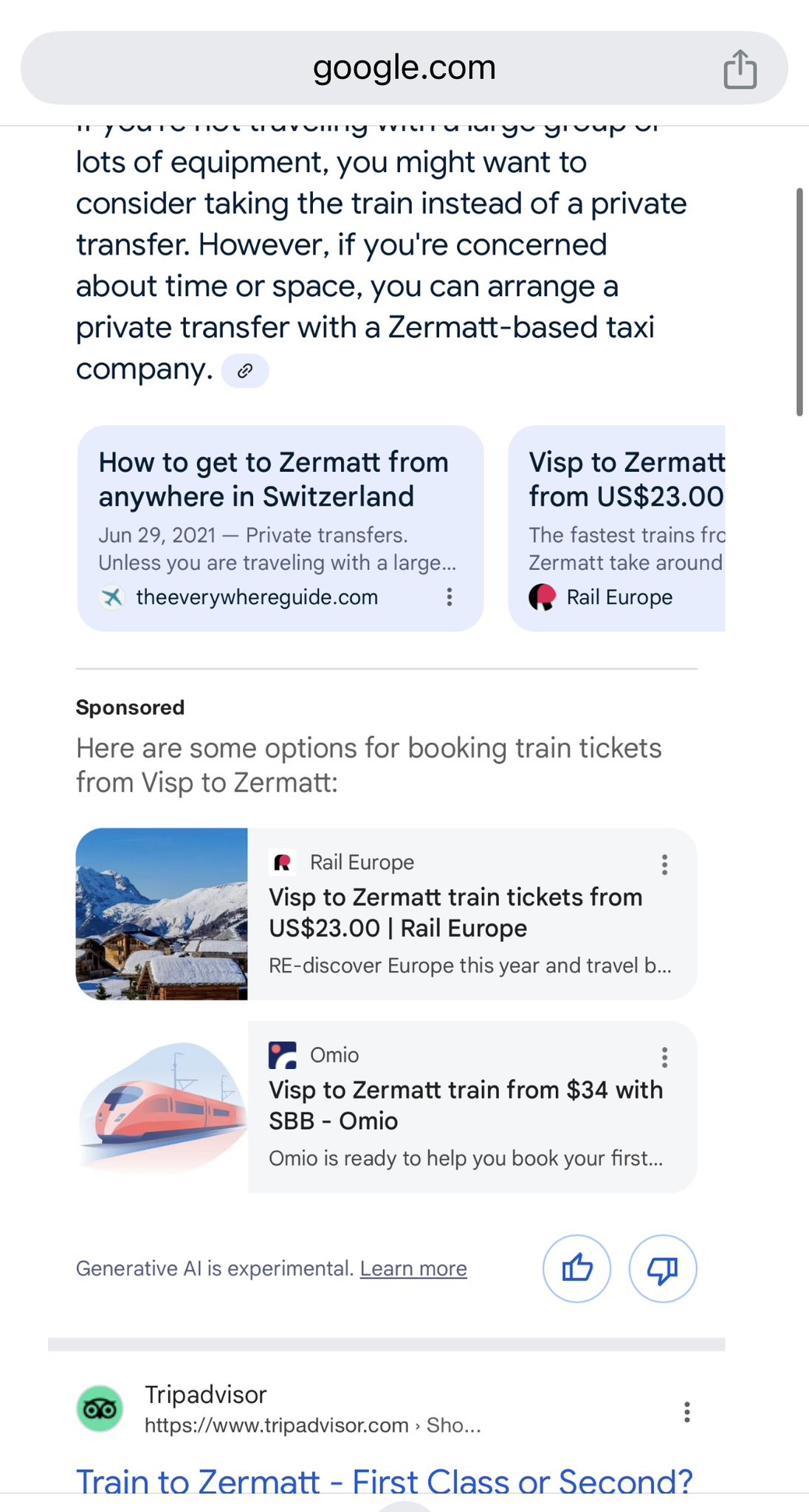Click the red train illustration thumbnail
Image resolution: width=809 pixels, height=1512 pixels.
pos(162,1106)
